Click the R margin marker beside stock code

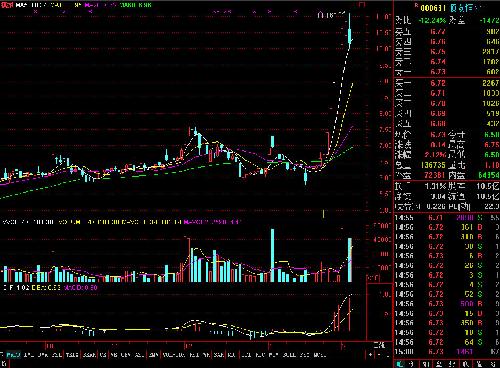click(x=416, y=6)
